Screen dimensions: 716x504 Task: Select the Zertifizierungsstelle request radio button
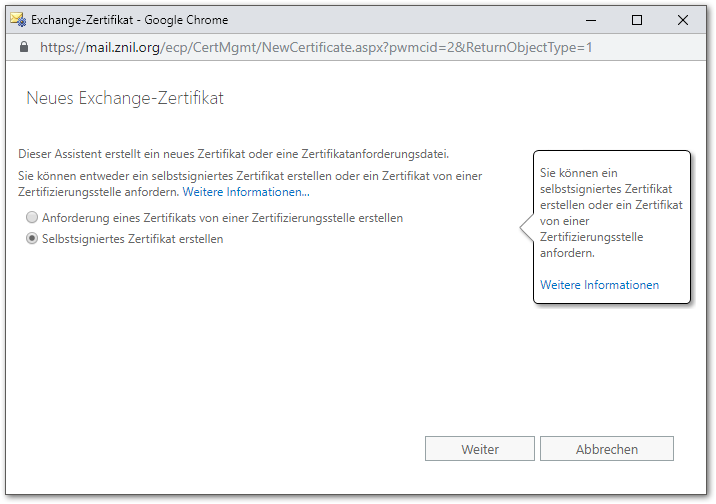click(x=33, y=218)
